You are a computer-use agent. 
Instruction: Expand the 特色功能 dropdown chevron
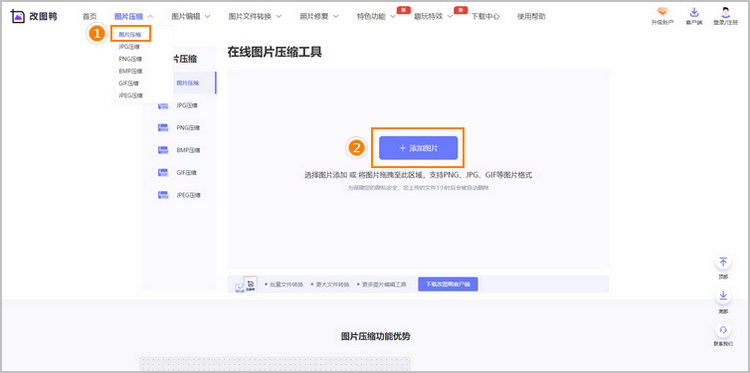[x=392, y=17]
